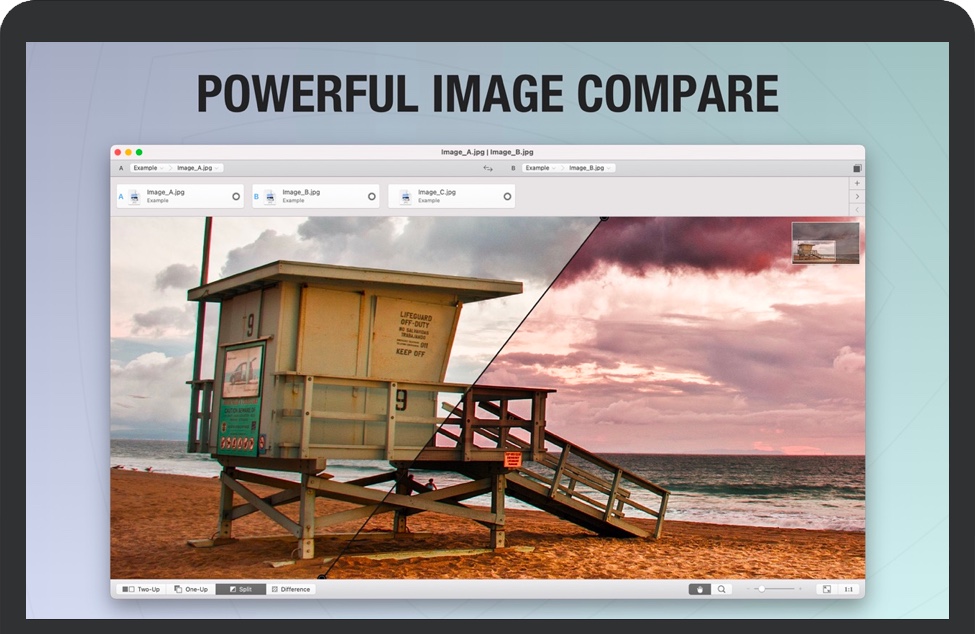Click the Image_C.jpg file icon in the card
The height and width of the screenshot is (634, 975).
coord(406,197)
